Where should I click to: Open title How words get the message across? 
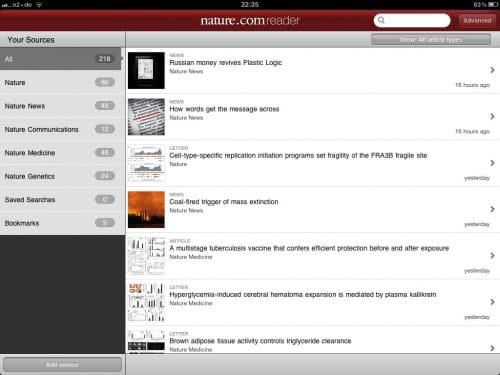(x=224, y=109)
